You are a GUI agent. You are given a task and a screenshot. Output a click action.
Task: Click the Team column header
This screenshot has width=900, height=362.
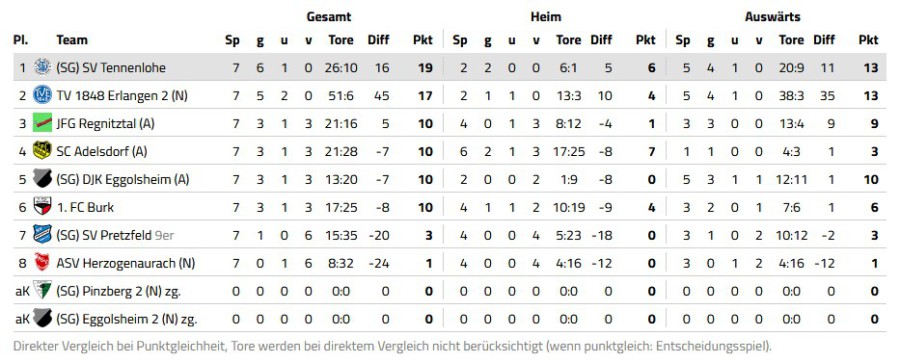tap(72, 40)
